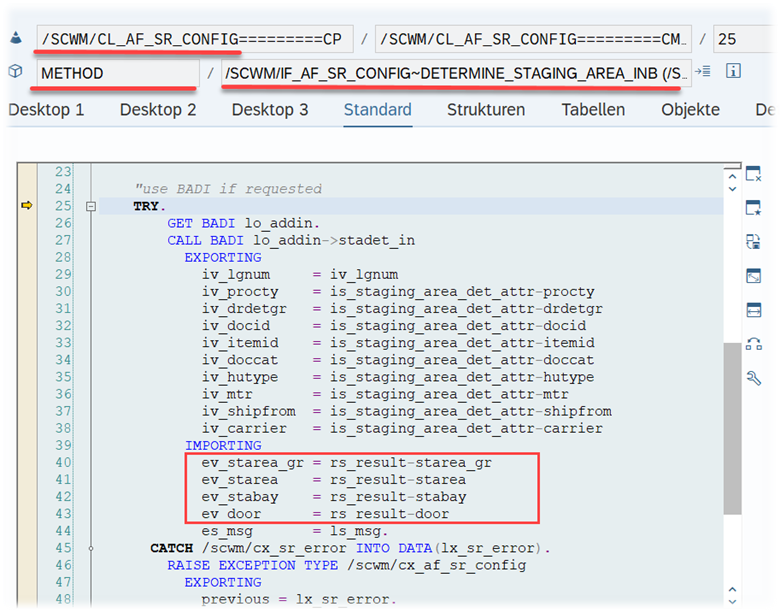
Task: Click the swap tool icon in the side toolbar
Action: (753, 242)
